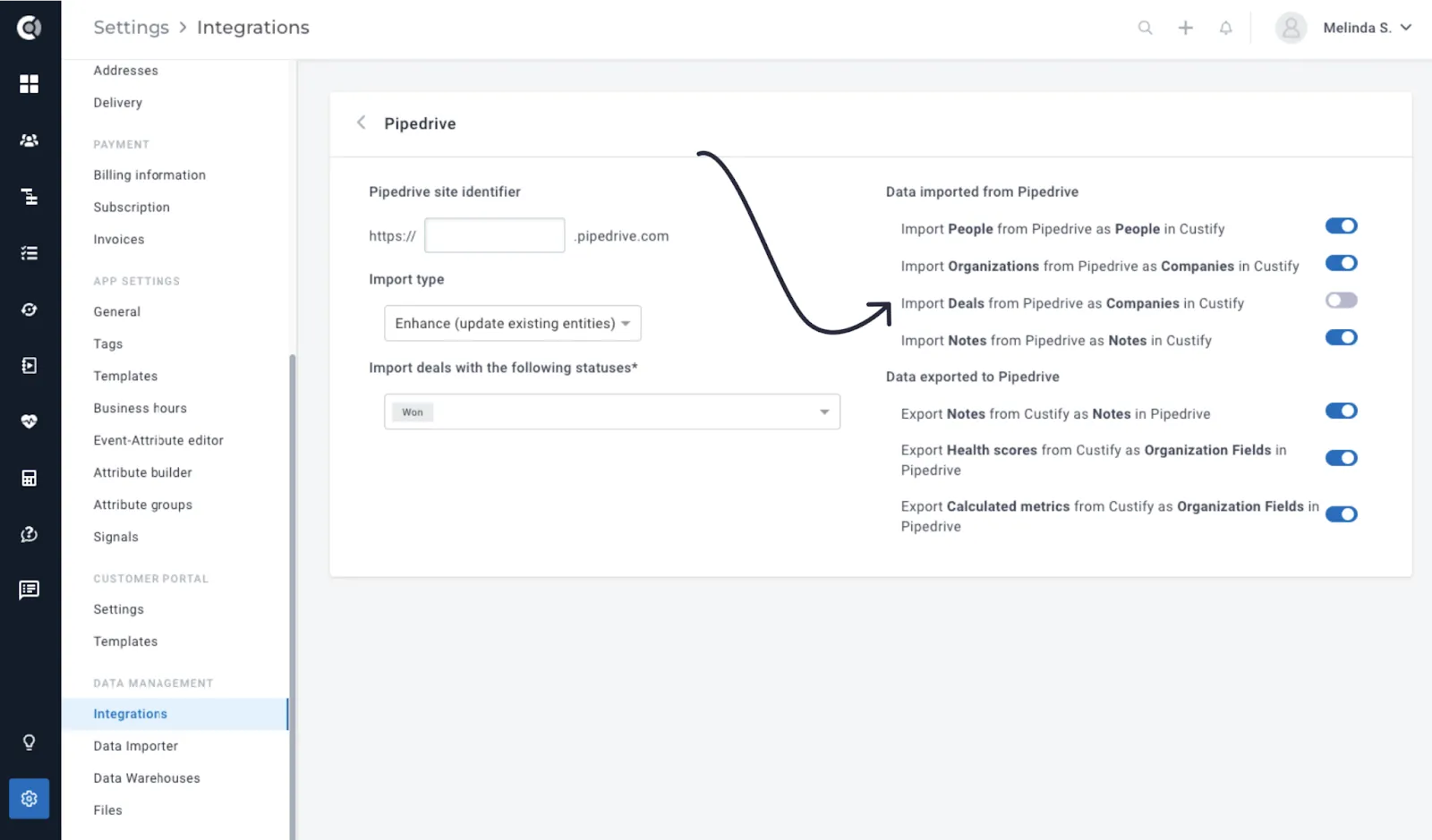Click the Settings breadcrumb link
Image resolution: width=1432 pixels, height=840 pixels.
coord(132,28)
